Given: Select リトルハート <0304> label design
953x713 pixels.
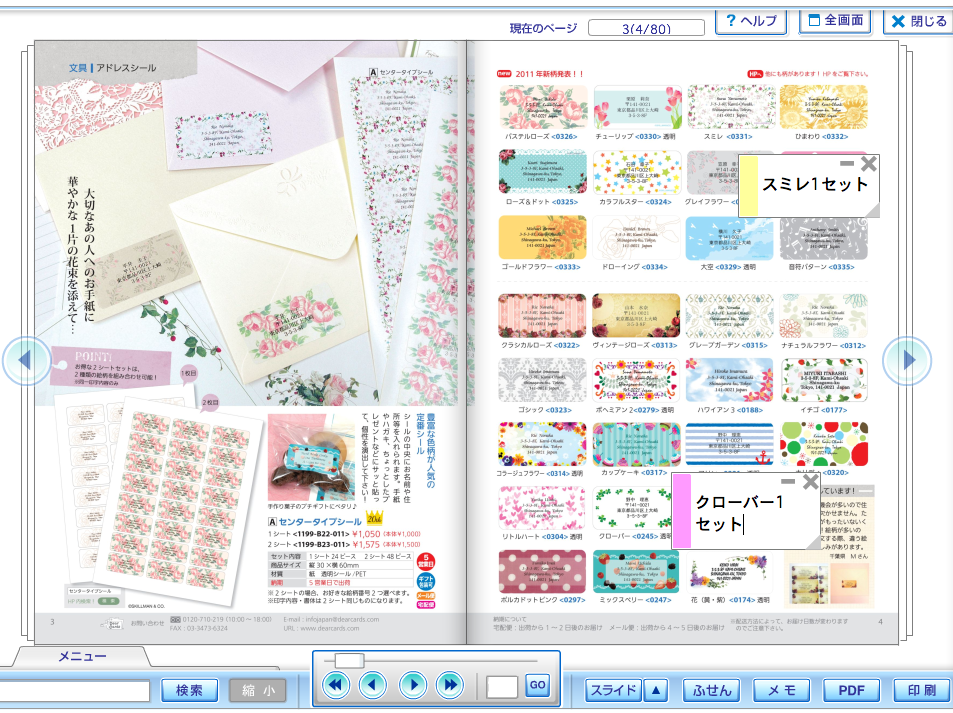Looking at the screenshot, I should point(543,508).
